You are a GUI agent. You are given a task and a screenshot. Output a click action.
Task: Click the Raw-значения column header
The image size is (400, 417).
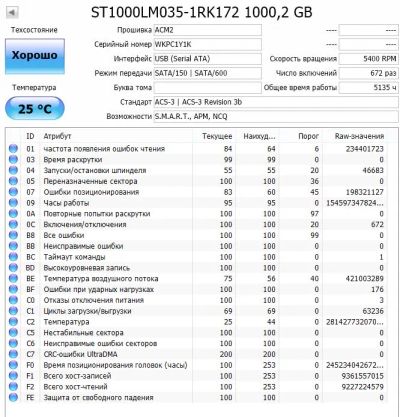click(x=359, y=136)
